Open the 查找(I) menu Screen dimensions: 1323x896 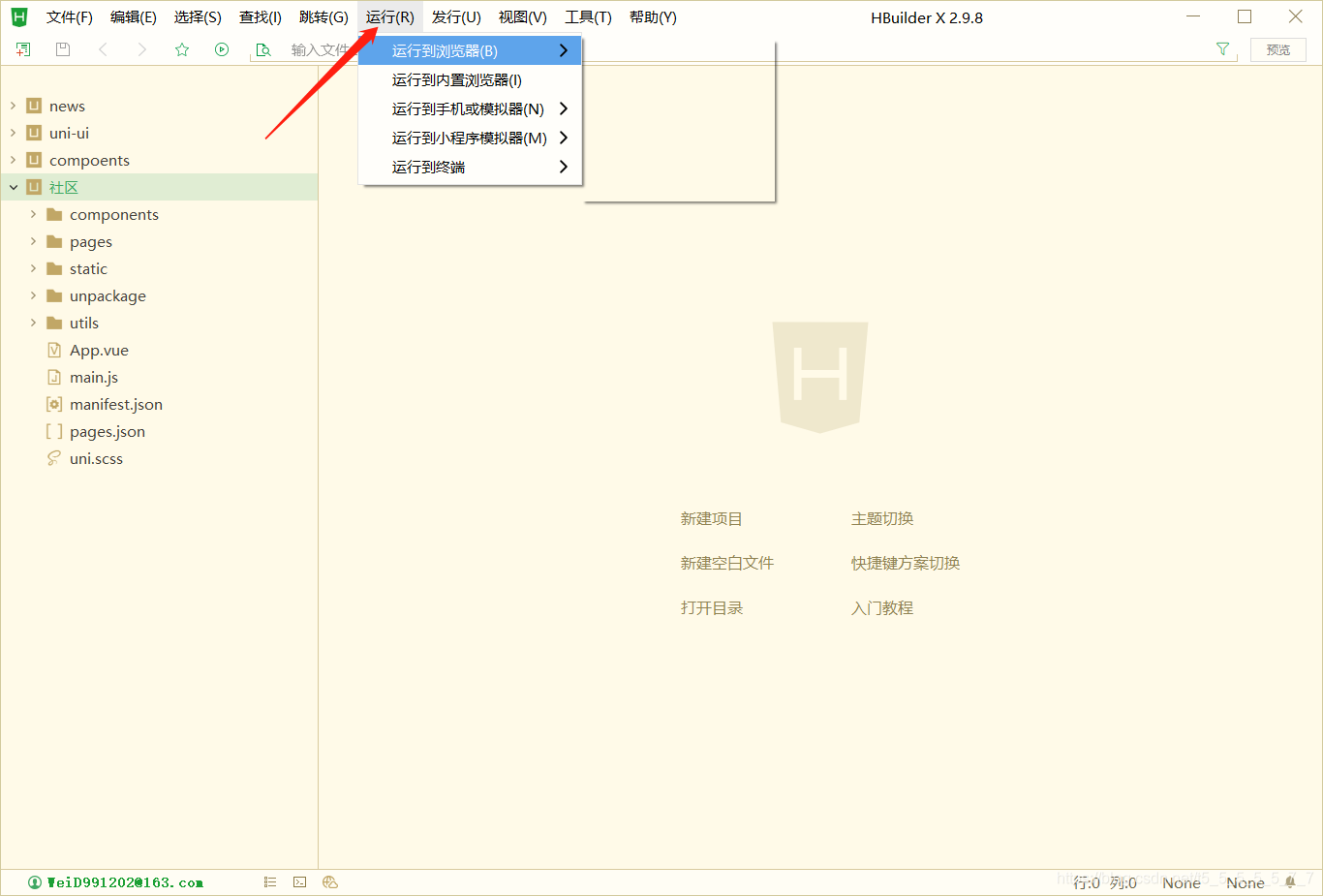click(261, 17)
